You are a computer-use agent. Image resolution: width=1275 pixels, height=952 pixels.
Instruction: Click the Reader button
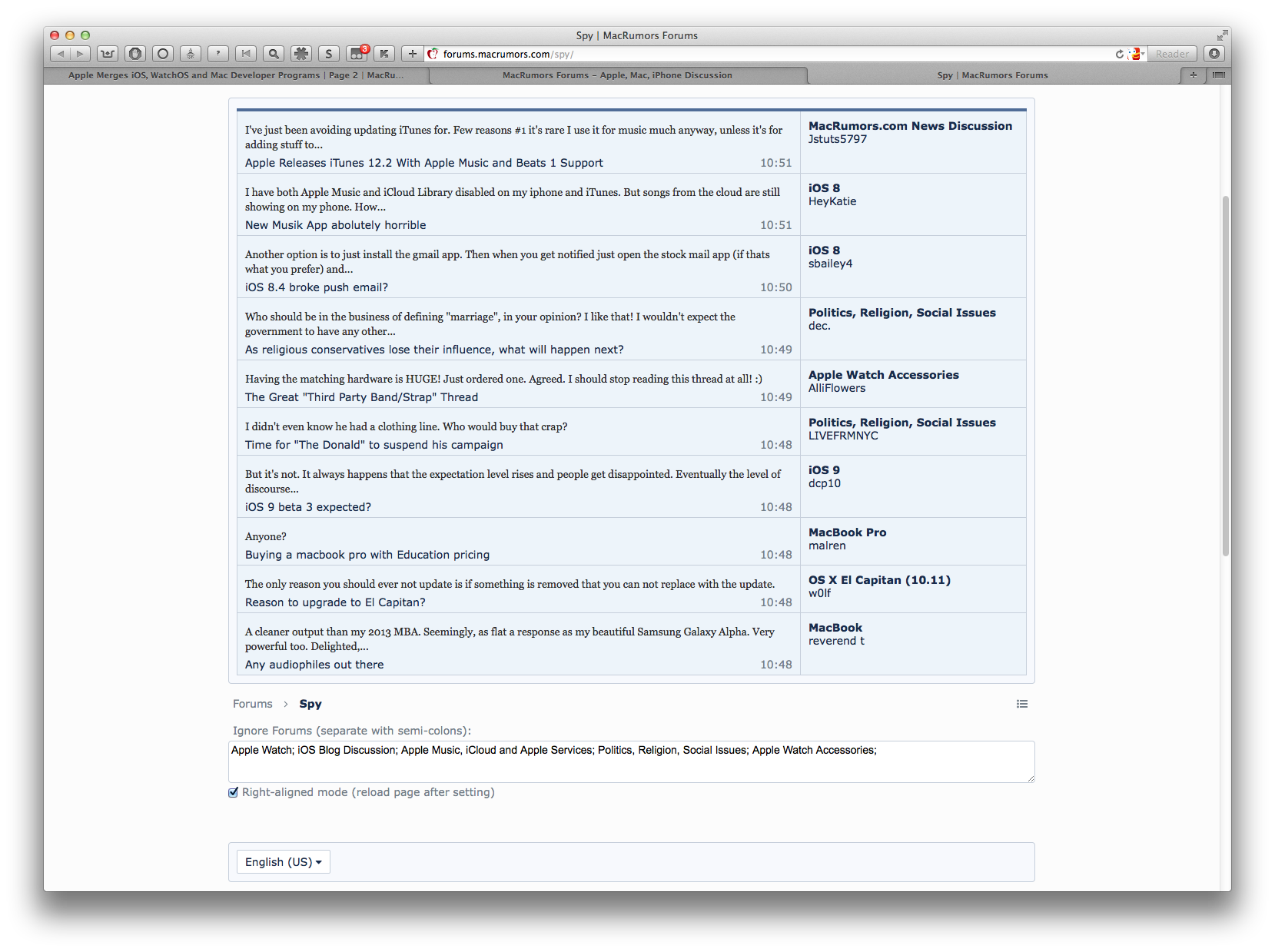pos(1172,54)
